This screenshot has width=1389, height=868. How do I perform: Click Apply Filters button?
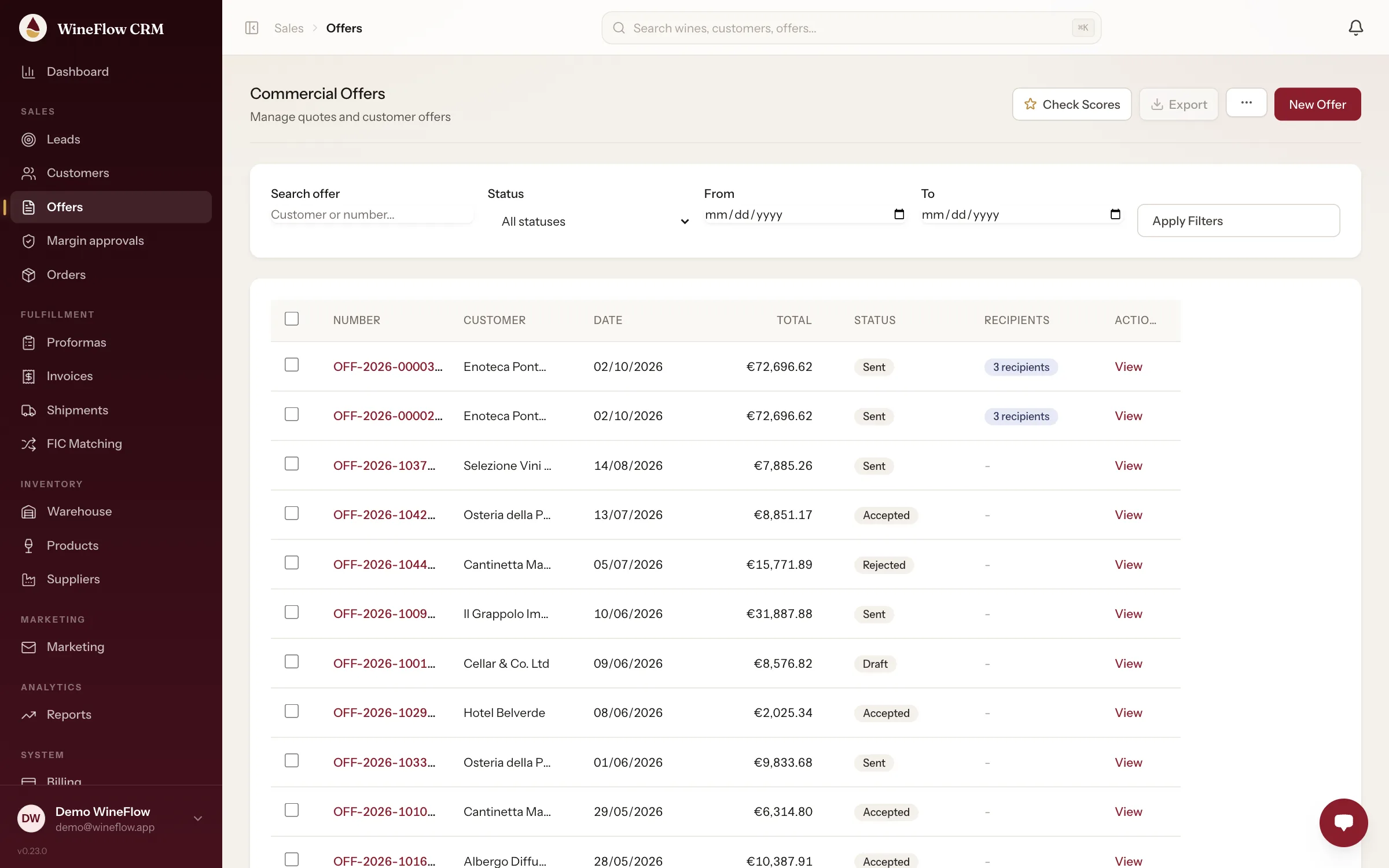pyautogui.click(x=1239, y=220)
